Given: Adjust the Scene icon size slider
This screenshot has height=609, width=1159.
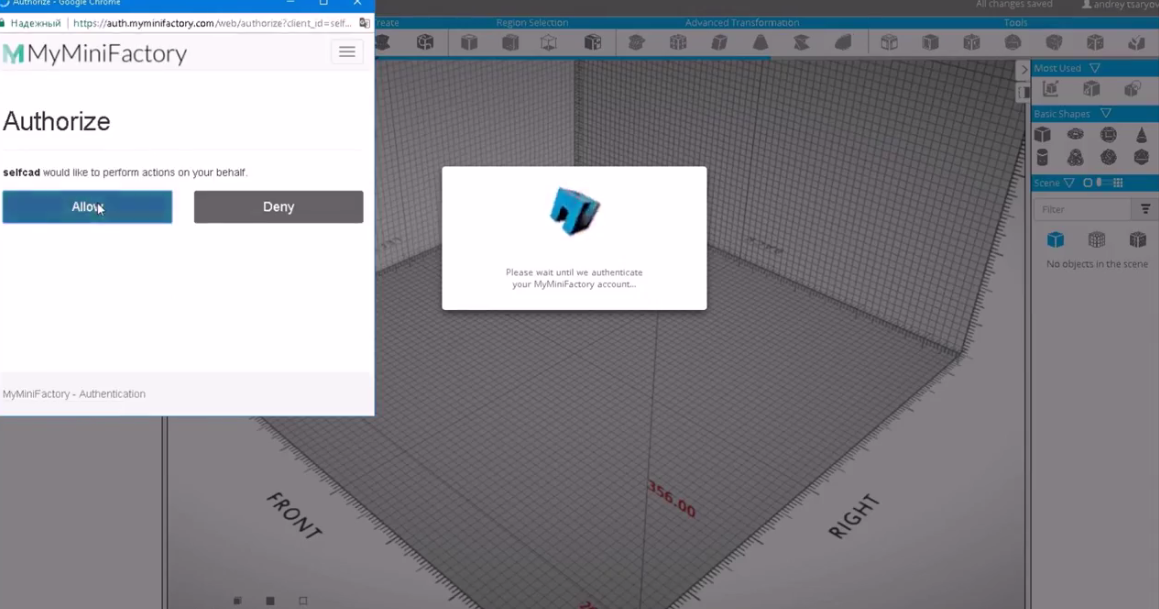Looking at the screenshot, I should click(x=1101, y=183).
